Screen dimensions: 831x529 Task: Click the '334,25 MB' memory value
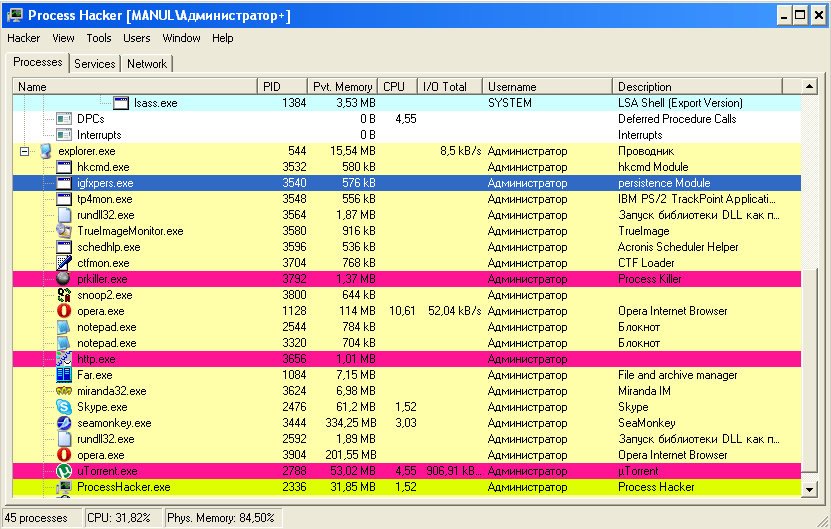350,423
